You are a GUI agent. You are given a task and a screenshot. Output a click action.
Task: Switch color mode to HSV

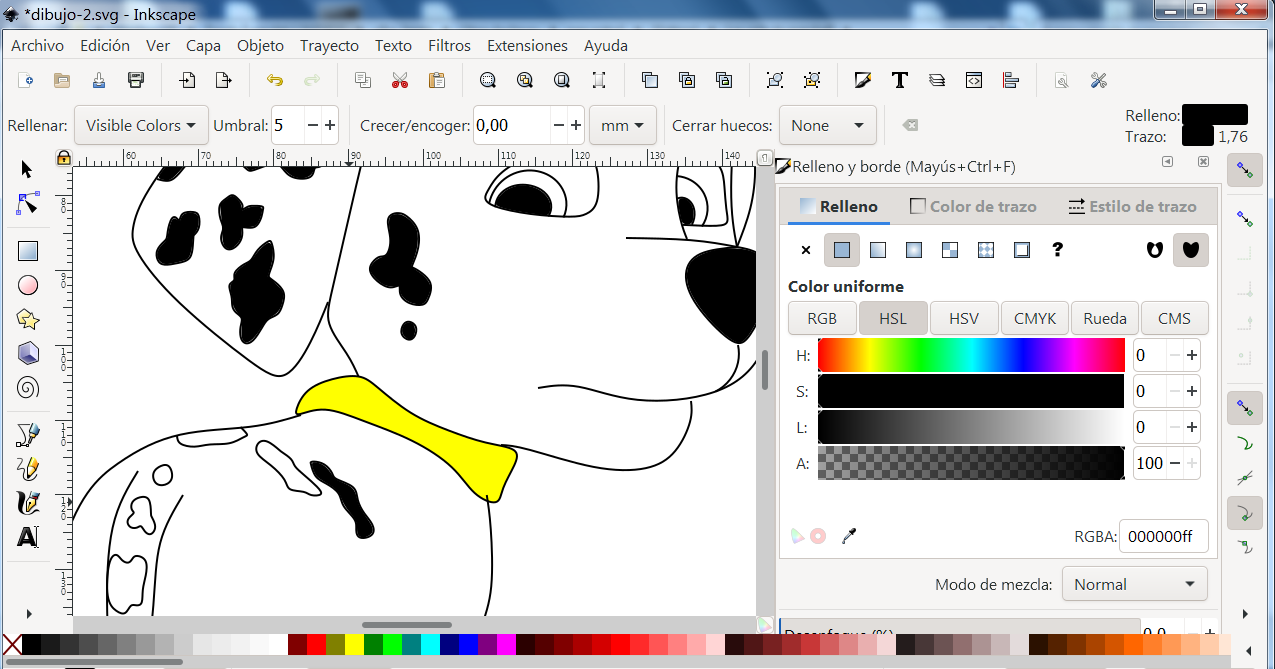[964, 318]
